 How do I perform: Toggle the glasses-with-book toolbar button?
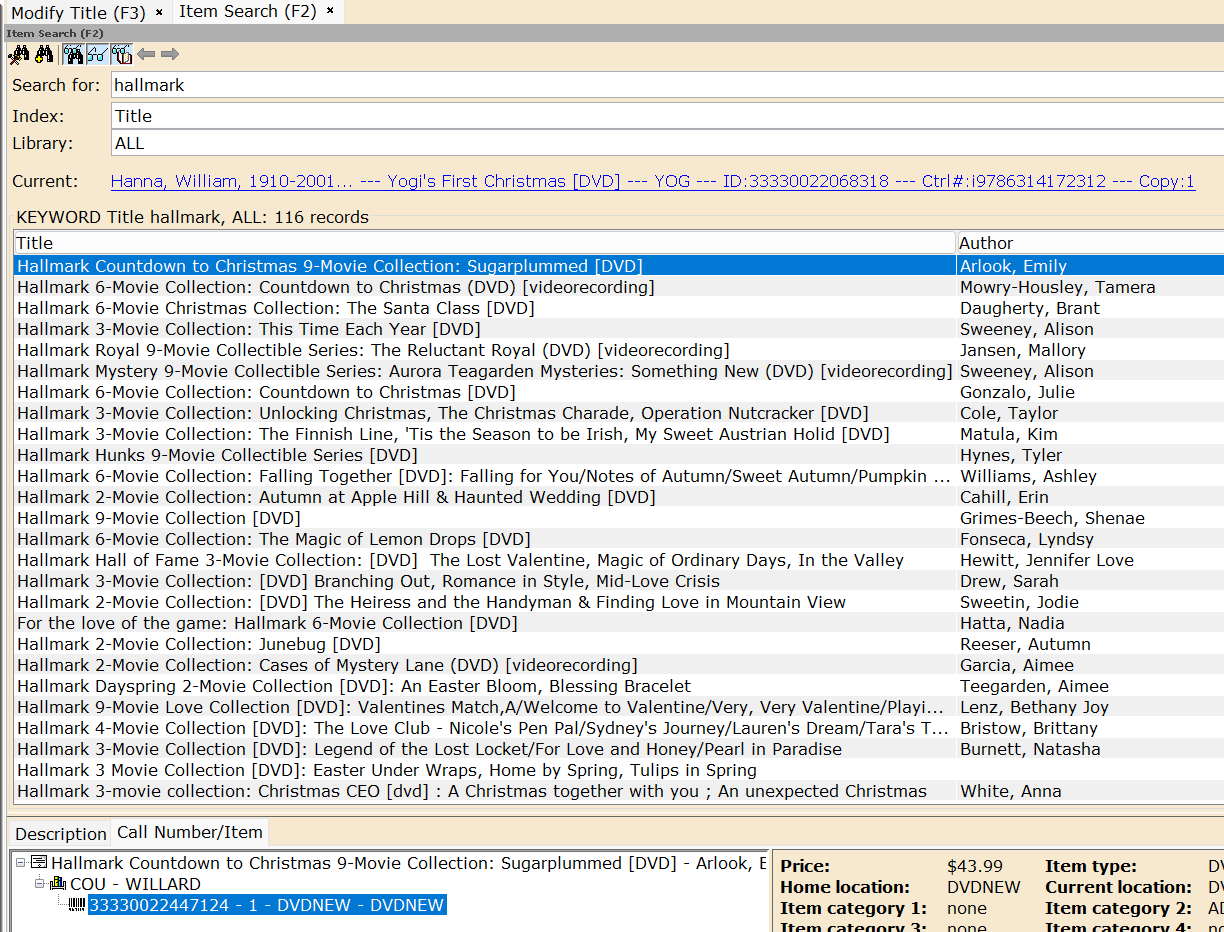[121, 54]
